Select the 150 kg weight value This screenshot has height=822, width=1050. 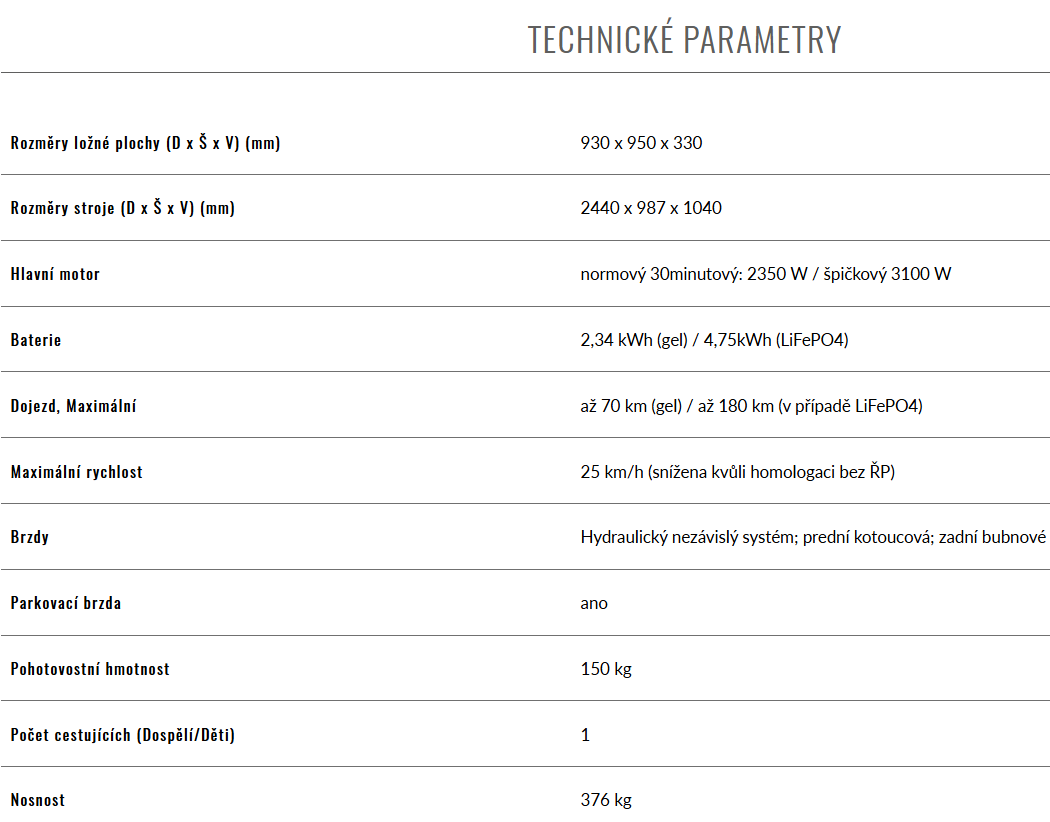pyautogui.click(x=606, y=670)
